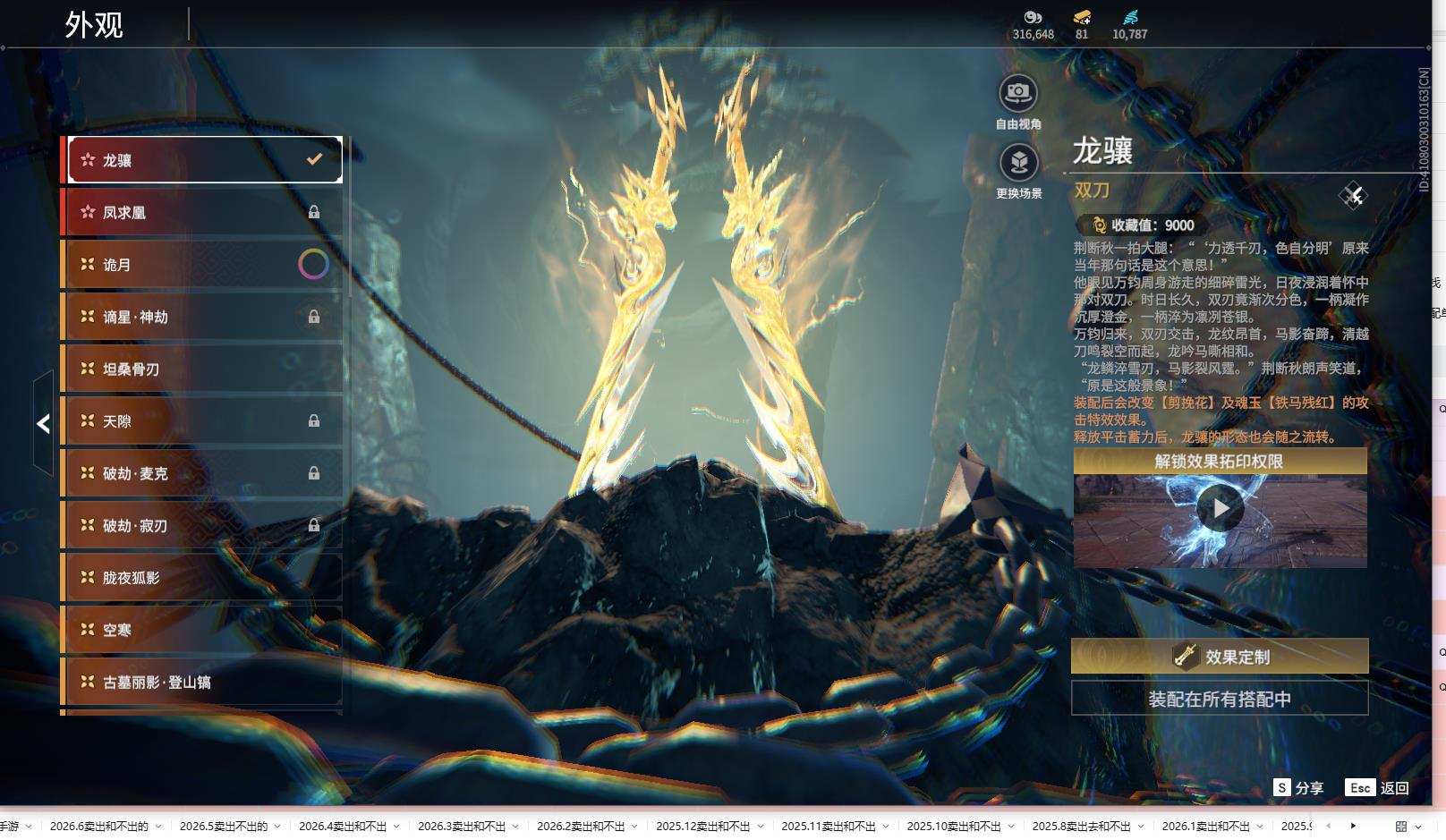Click the 316,648 silver balance
The image size is (1446, 840).
click(1033, 34)
